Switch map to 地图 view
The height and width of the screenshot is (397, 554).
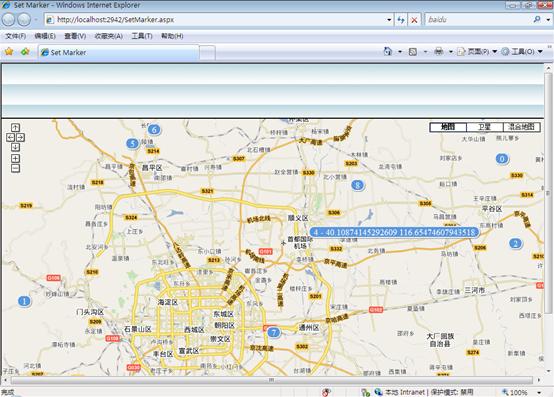pyautogui.click(x=448, y=127)
